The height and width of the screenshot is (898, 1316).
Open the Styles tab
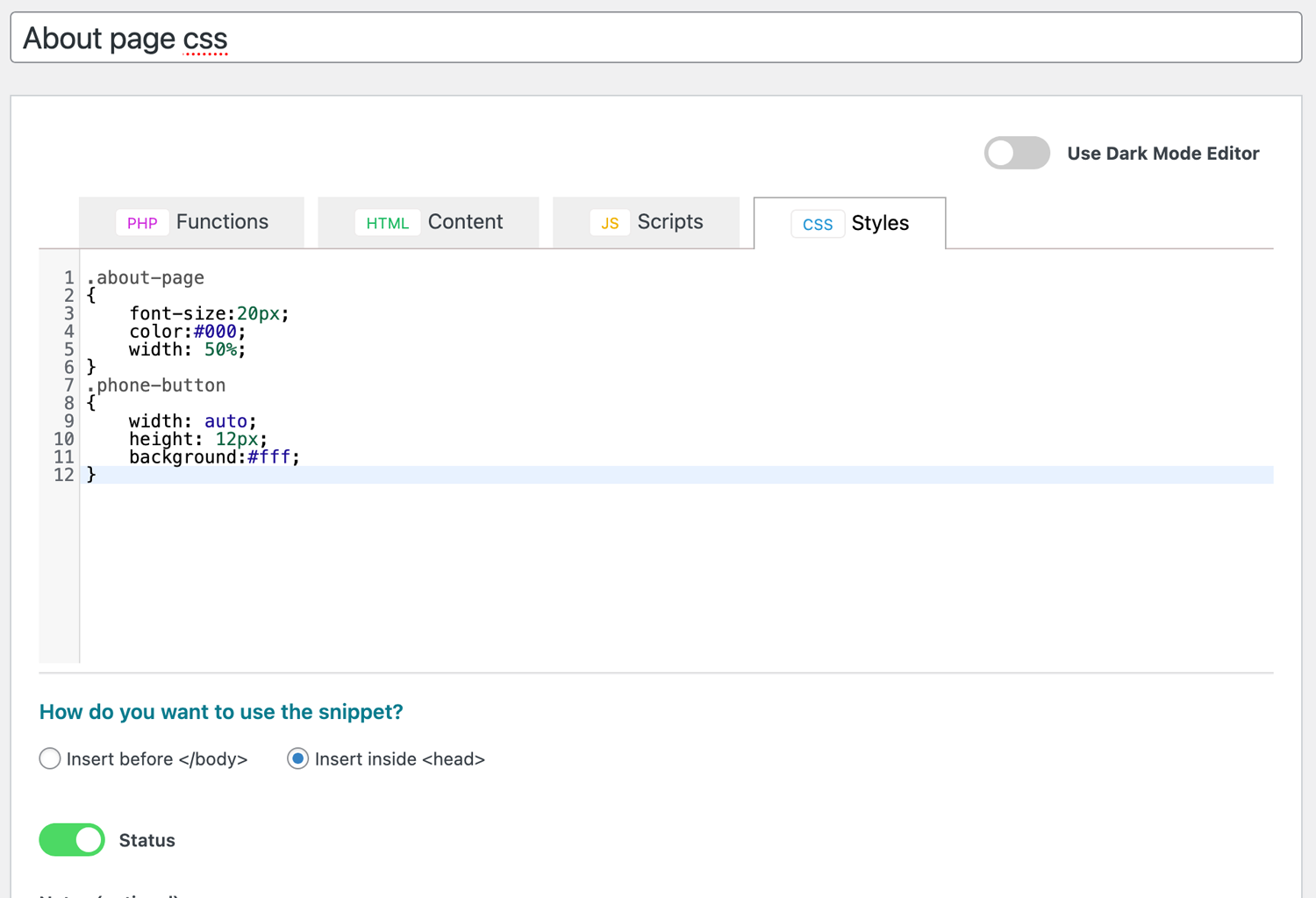tap(879, 223)
